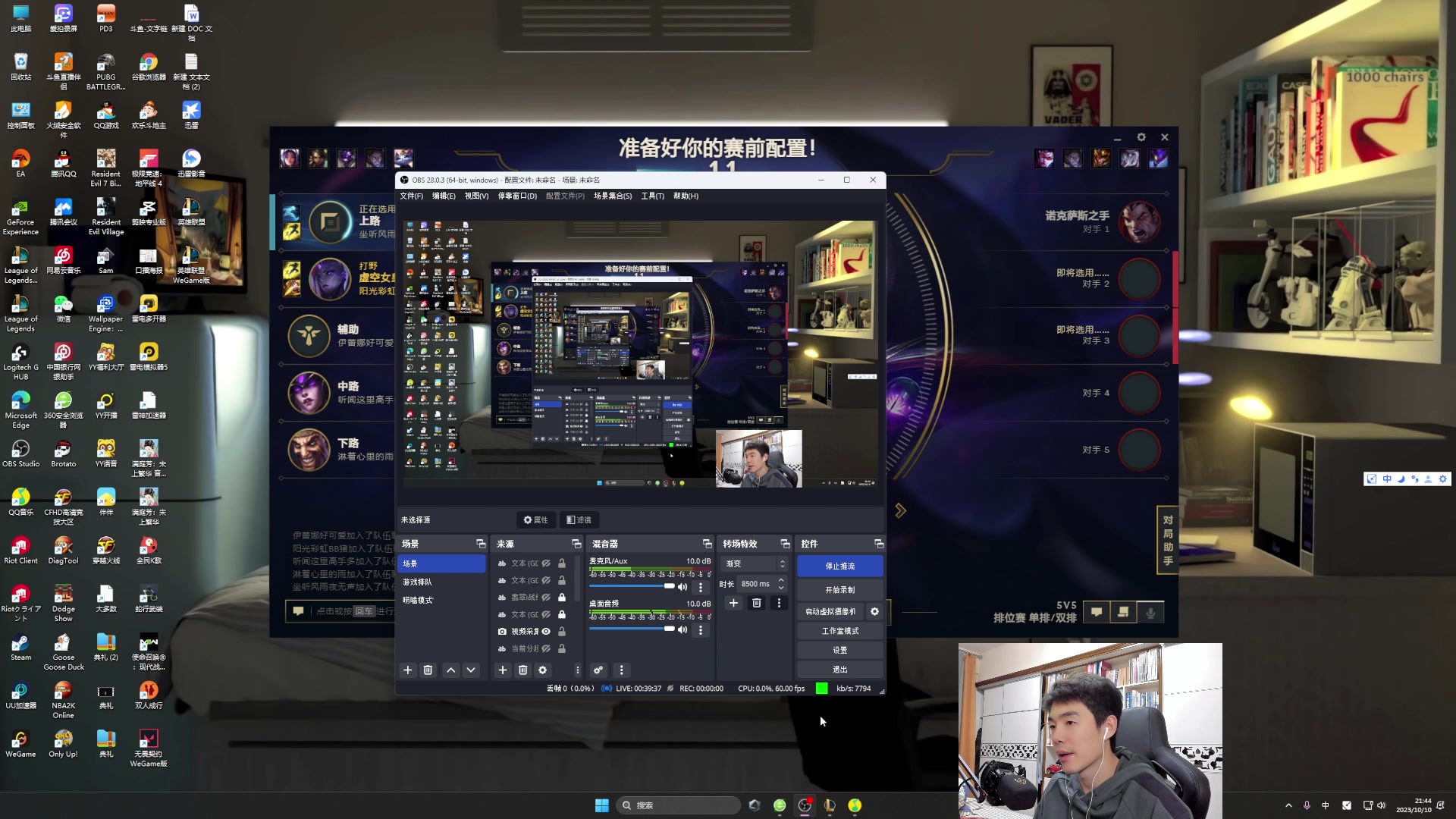Mute the 麦克风/Aux channel
Viewport: 1456px width, 819px height.
point(682,587)
